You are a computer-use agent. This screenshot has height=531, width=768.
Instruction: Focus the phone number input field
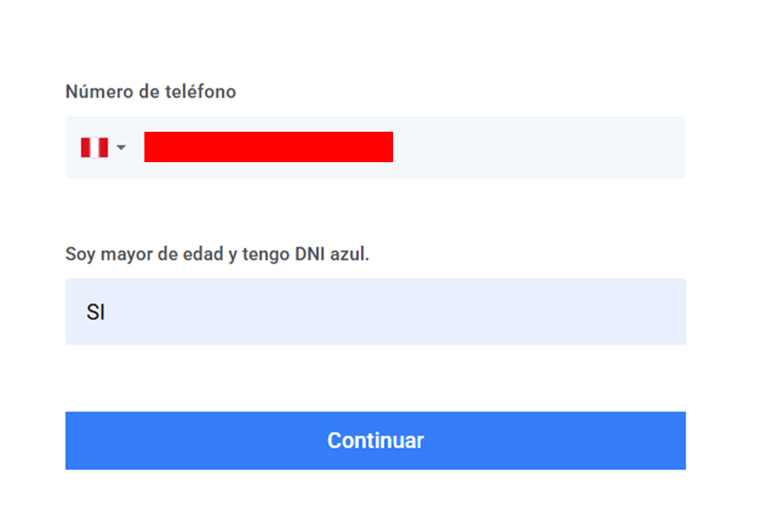tap(376, 147)
